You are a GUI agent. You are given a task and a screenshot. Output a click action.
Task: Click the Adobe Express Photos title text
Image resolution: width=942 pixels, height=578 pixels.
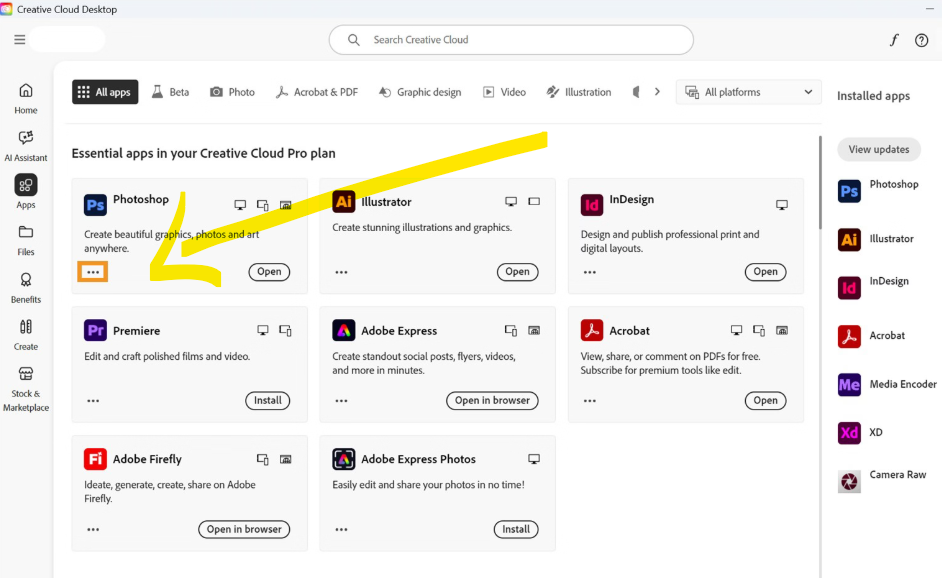point(418,459)
